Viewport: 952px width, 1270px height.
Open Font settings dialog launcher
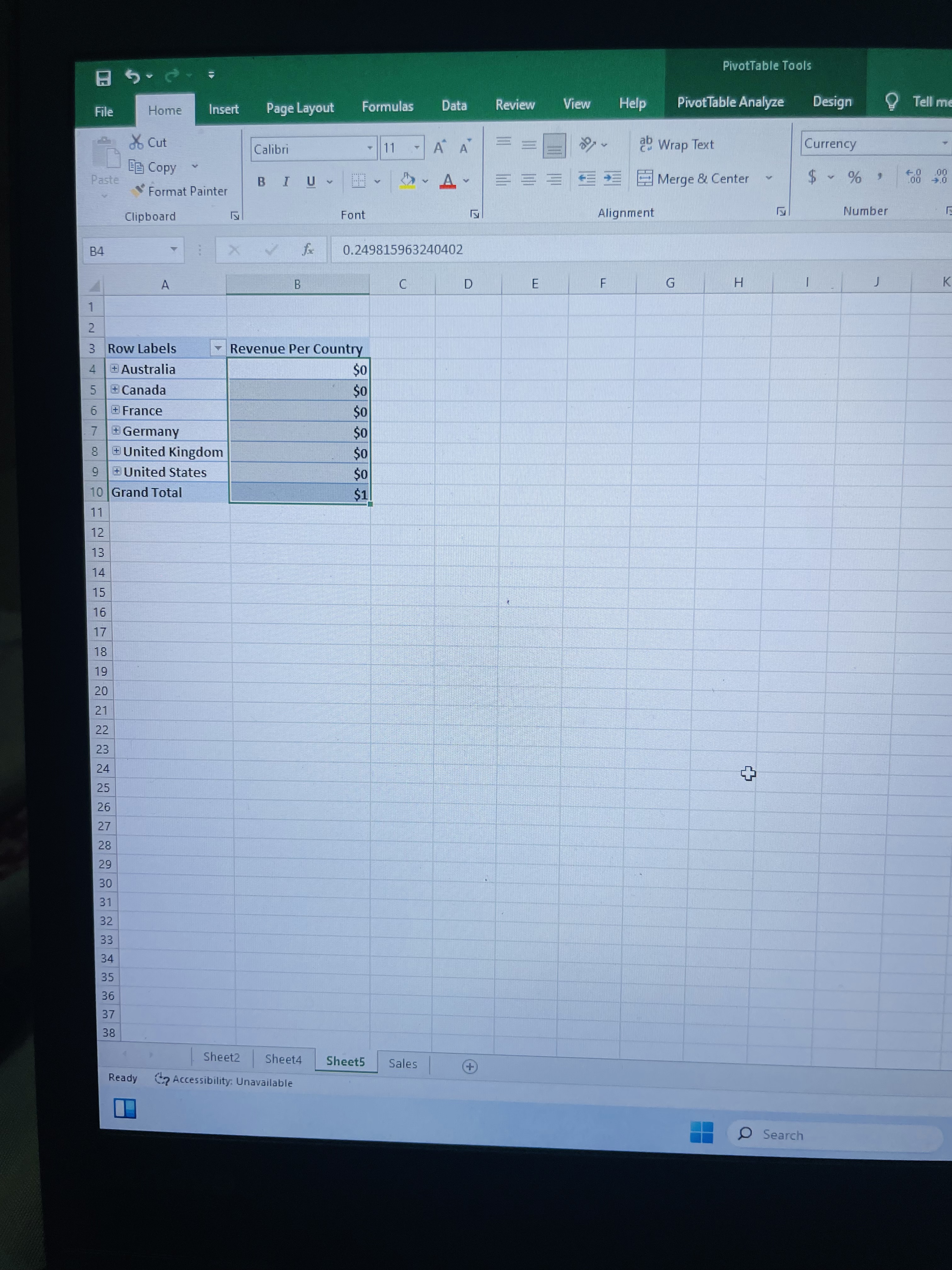(x=474, y=214)
